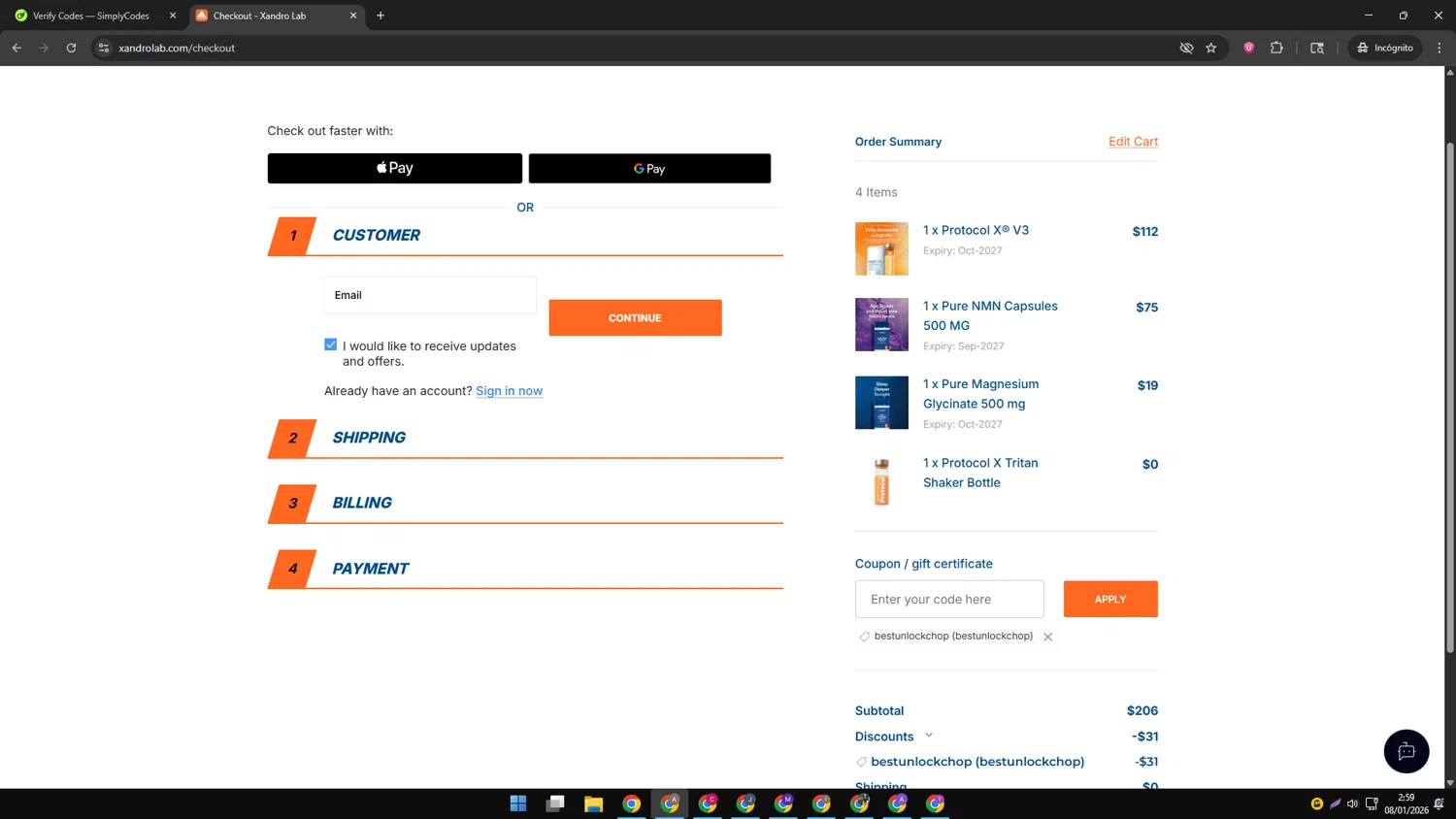Click the browser back arrow

tap(17, 48)
